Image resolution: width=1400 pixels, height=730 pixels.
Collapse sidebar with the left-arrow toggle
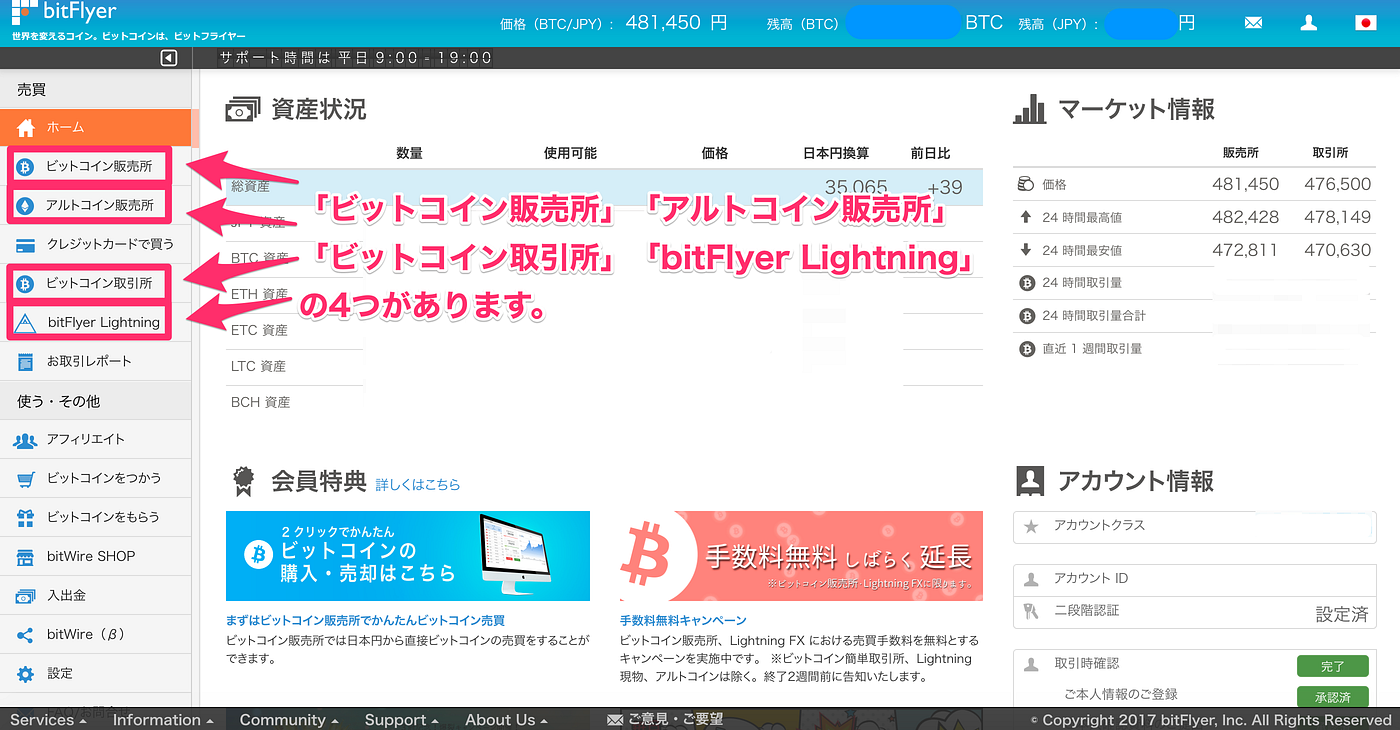(168, 58)
